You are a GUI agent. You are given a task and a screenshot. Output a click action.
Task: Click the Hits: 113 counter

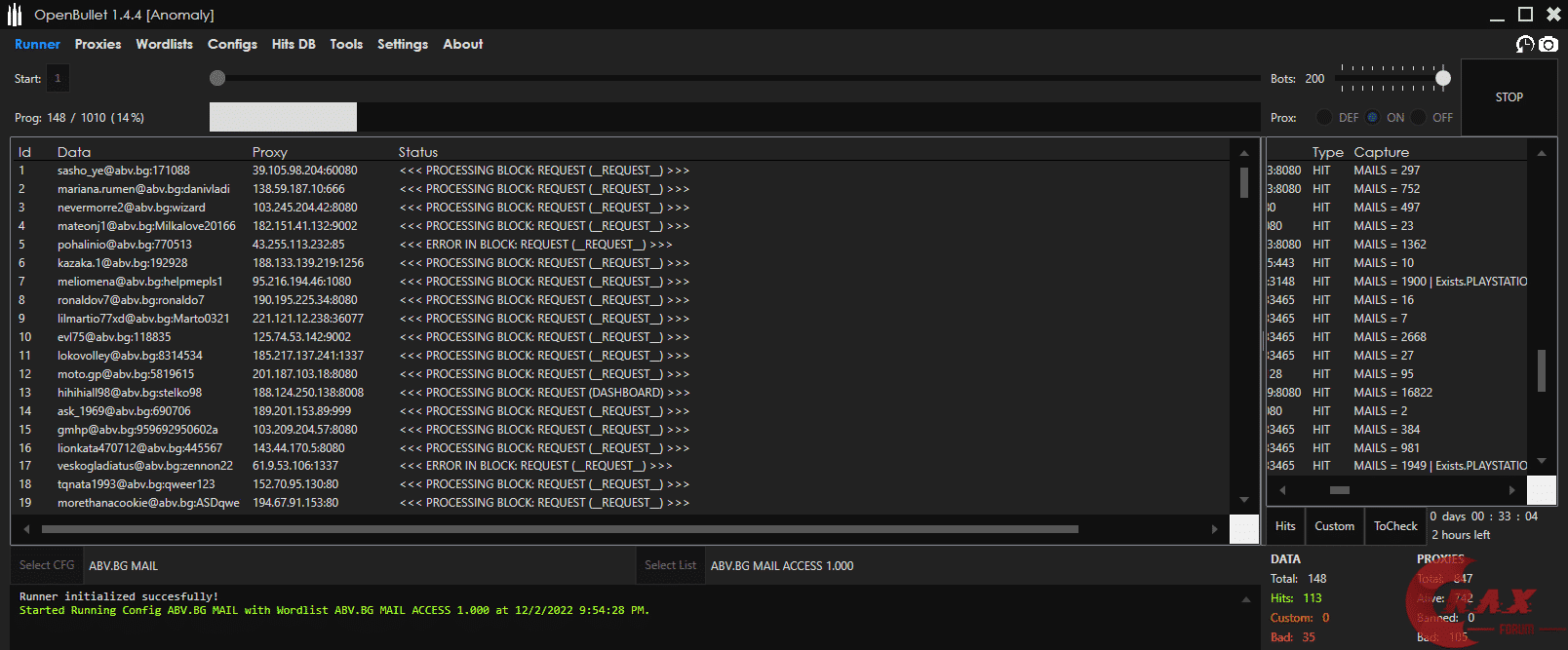(1296, 598)
